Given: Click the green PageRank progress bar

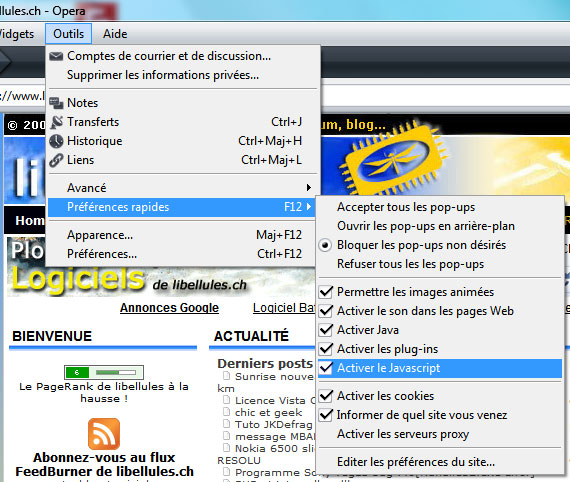Looking at the screenshot, I should pos(104,372).
